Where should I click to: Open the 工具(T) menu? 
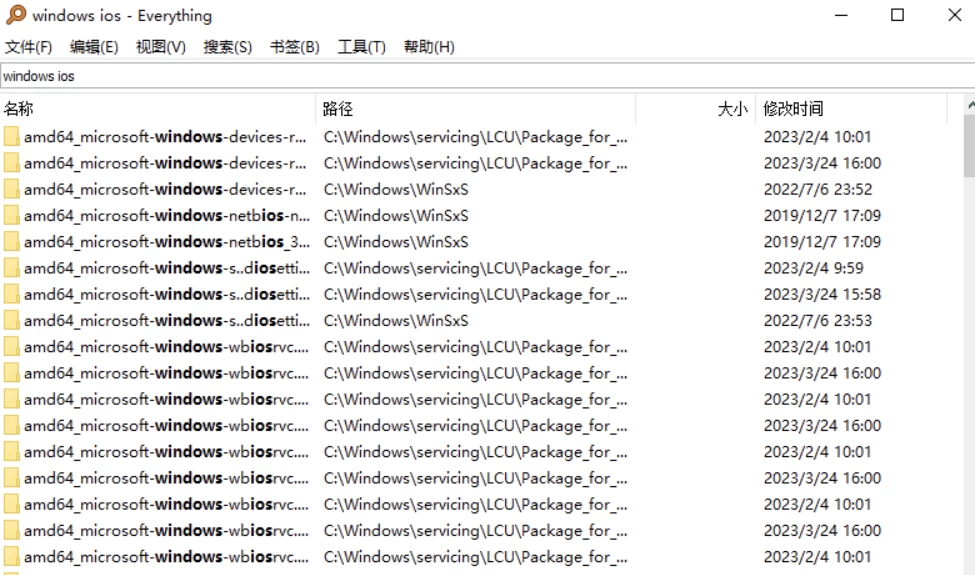[361, 47]
